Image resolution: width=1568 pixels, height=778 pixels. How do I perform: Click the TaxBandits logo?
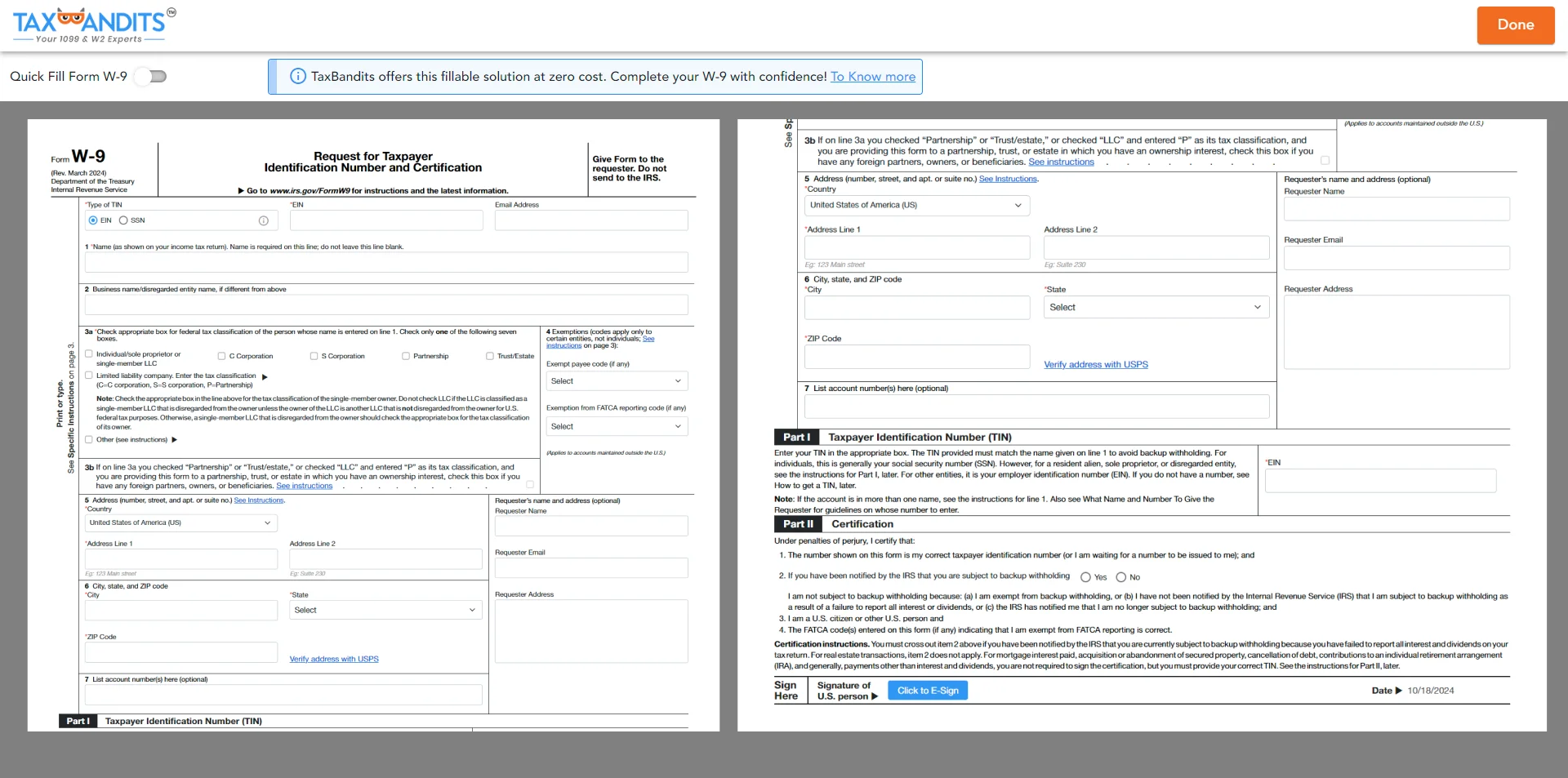point(90,24)
